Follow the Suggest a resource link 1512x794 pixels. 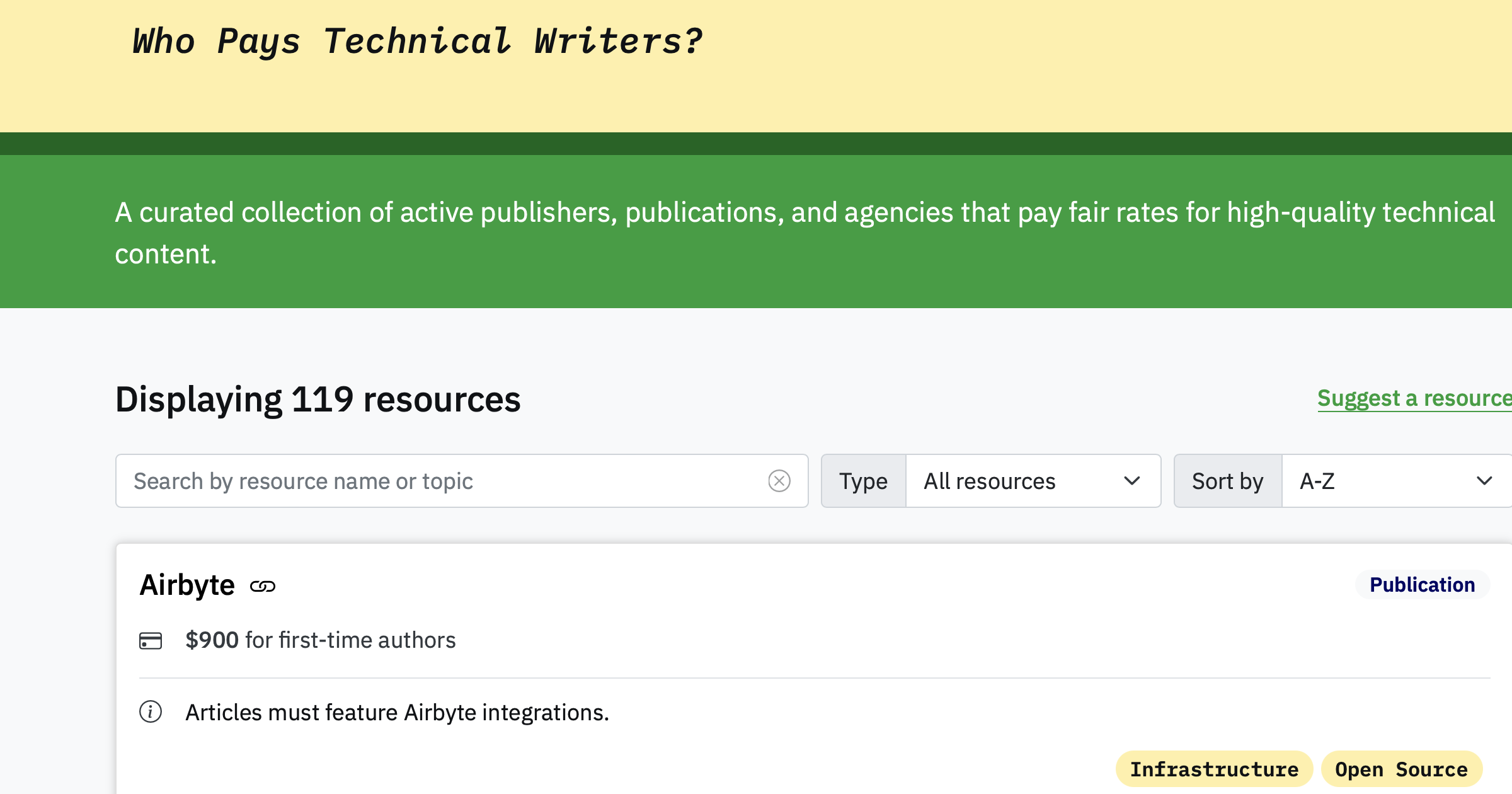[x=1414, y=399]
